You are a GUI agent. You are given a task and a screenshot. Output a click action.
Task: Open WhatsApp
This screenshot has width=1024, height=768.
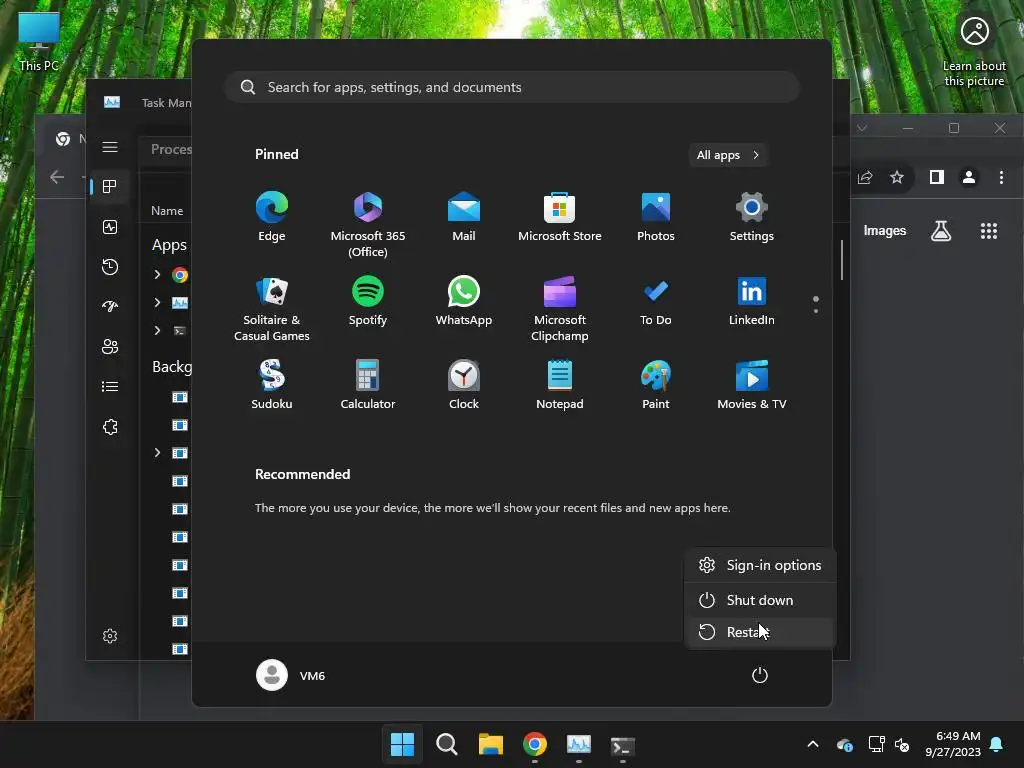click(464, 301)
